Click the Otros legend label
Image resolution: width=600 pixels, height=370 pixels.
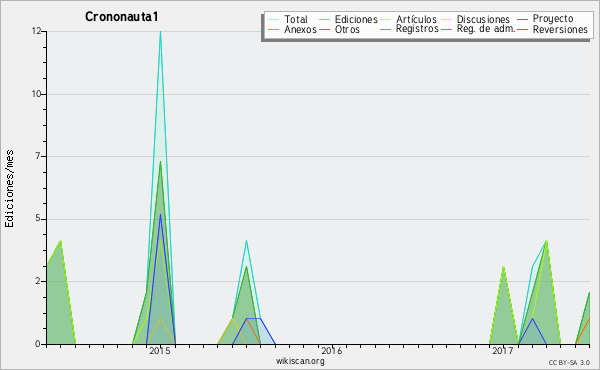[347, 29]
